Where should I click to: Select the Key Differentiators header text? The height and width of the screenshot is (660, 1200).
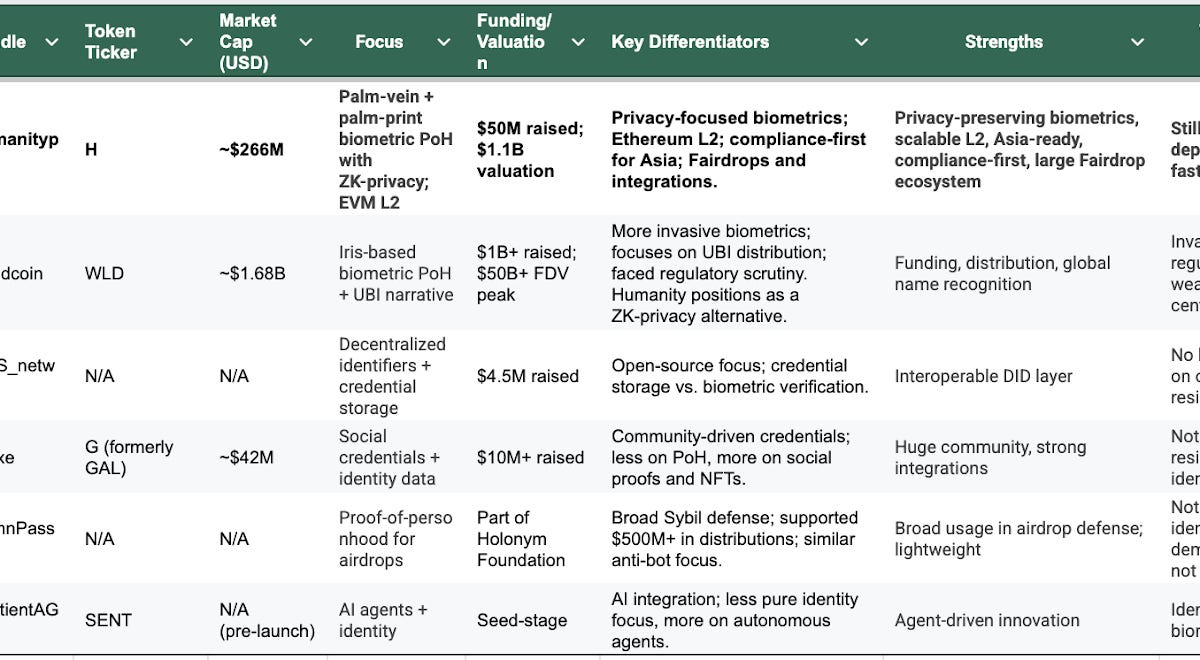tap(690, 42)
